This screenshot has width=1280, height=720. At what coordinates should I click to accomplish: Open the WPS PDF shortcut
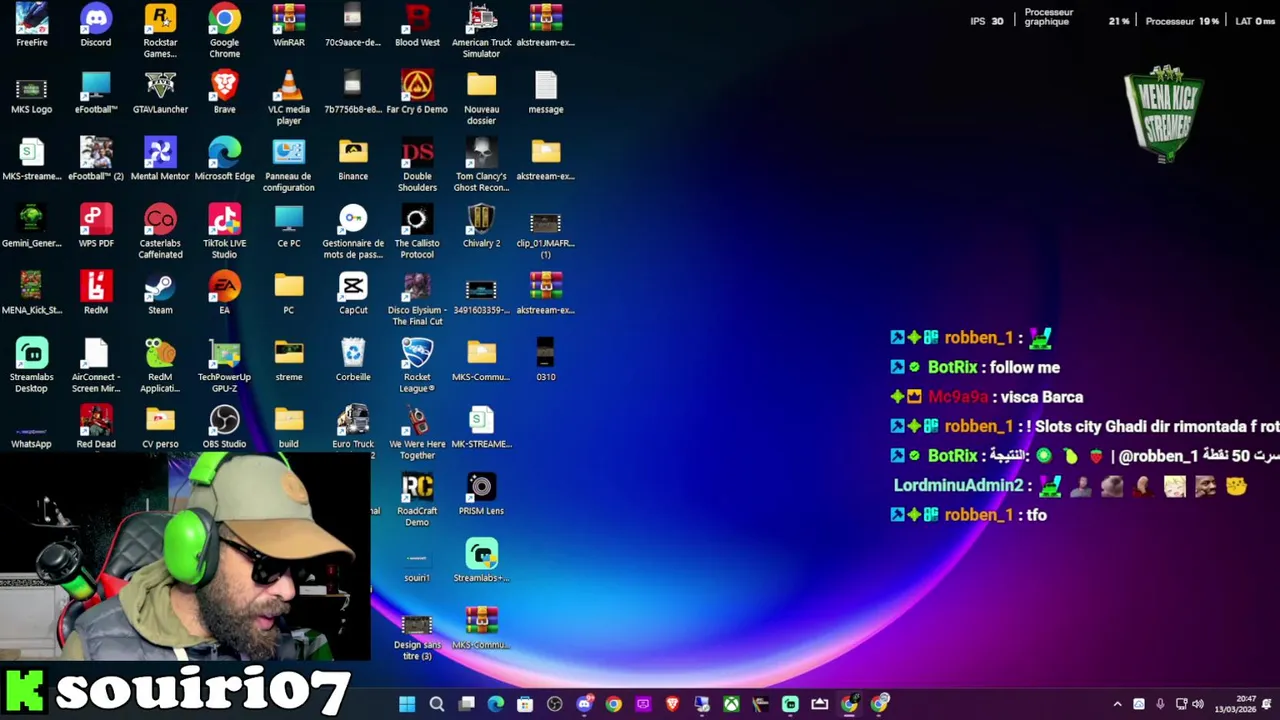point(96,227)
